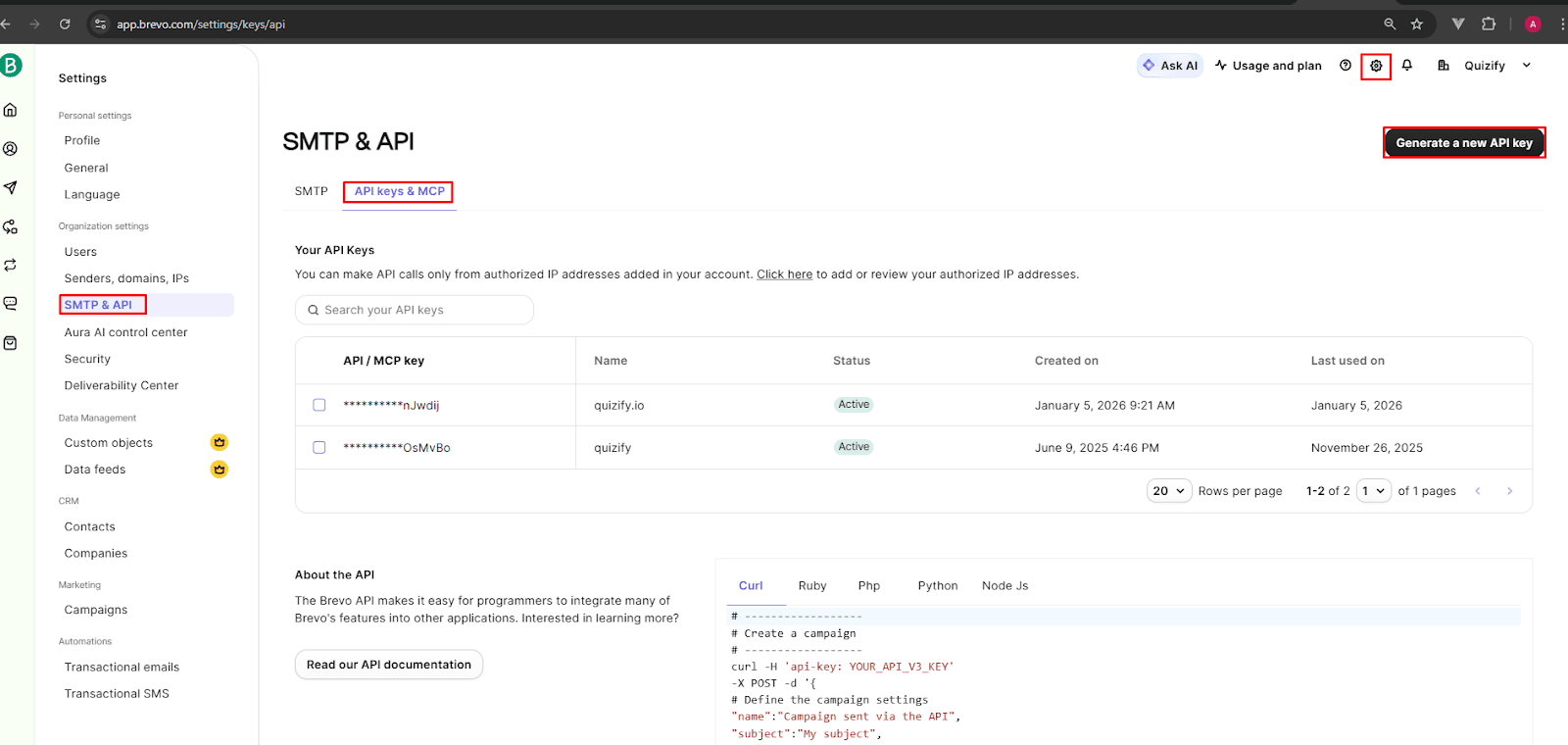Select the Node Js code tab
Viewport: 1568px width, 745px height.
pyautogui.click(x=1005, y=586)
